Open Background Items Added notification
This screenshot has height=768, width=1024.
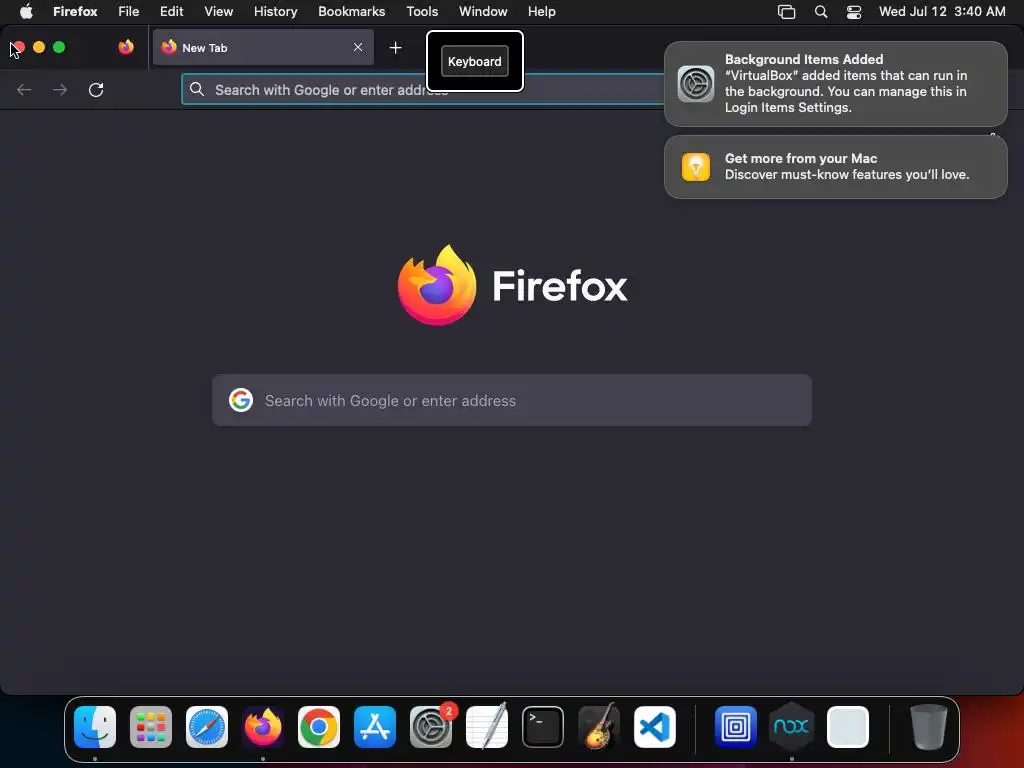click(x=836, y=84)
